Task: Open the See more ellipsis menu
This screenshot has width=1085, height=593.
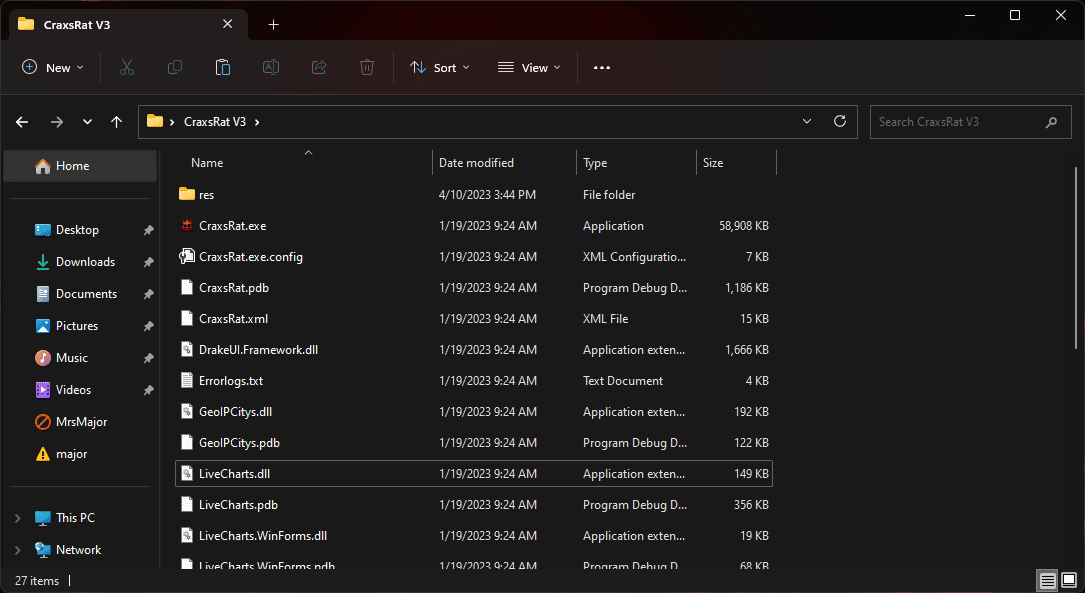Action: (601, 67)
